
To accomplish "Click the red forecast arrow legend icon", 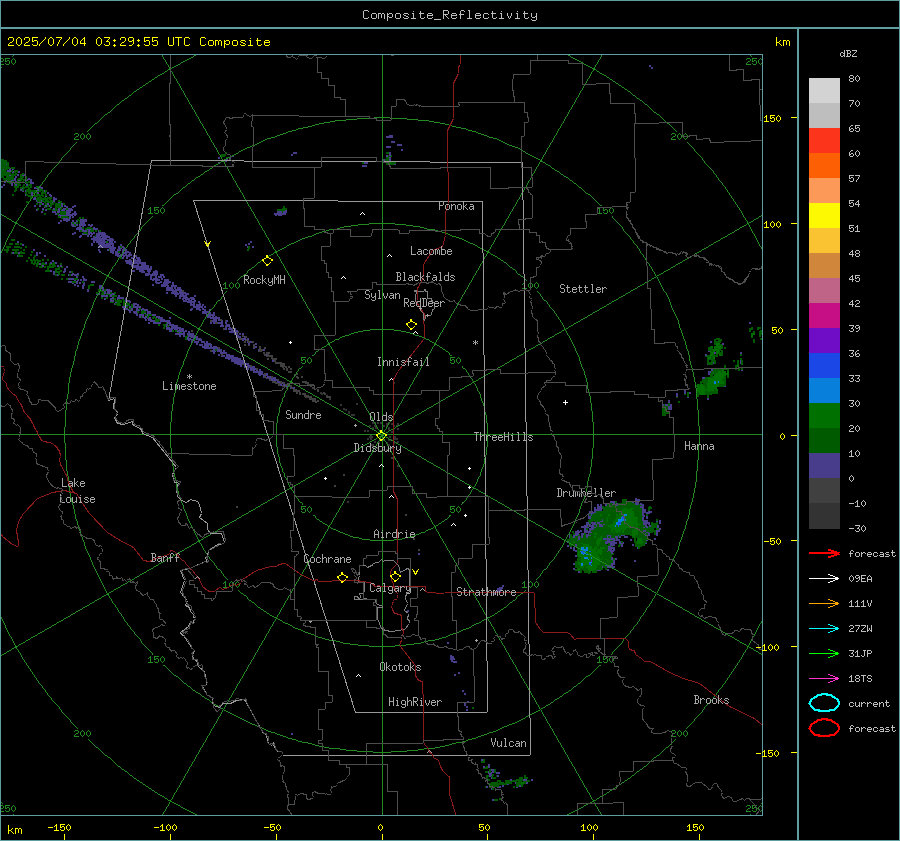I will pos(824,553).
